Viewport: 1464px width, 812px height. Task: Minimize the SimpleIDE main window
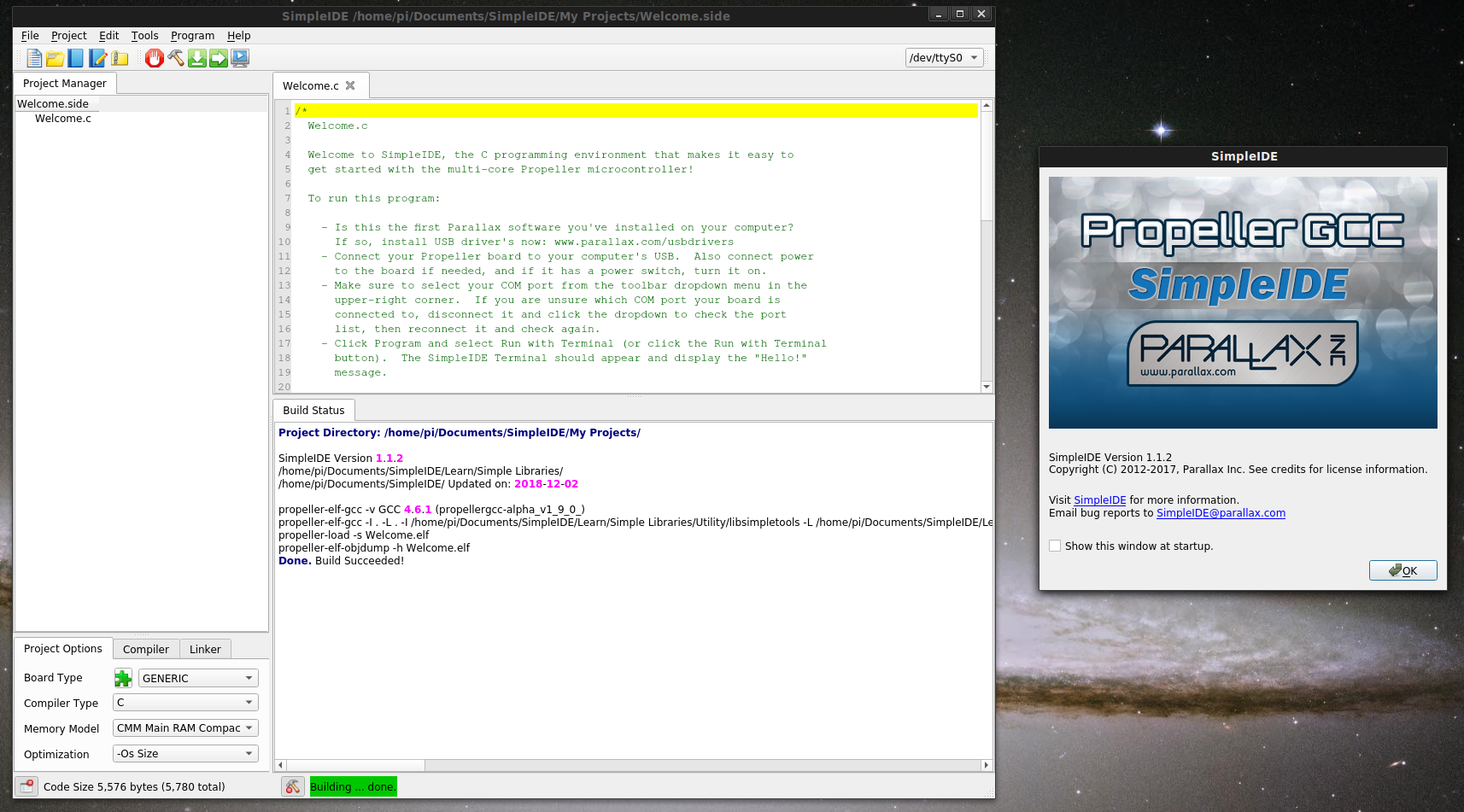[938, 14]
